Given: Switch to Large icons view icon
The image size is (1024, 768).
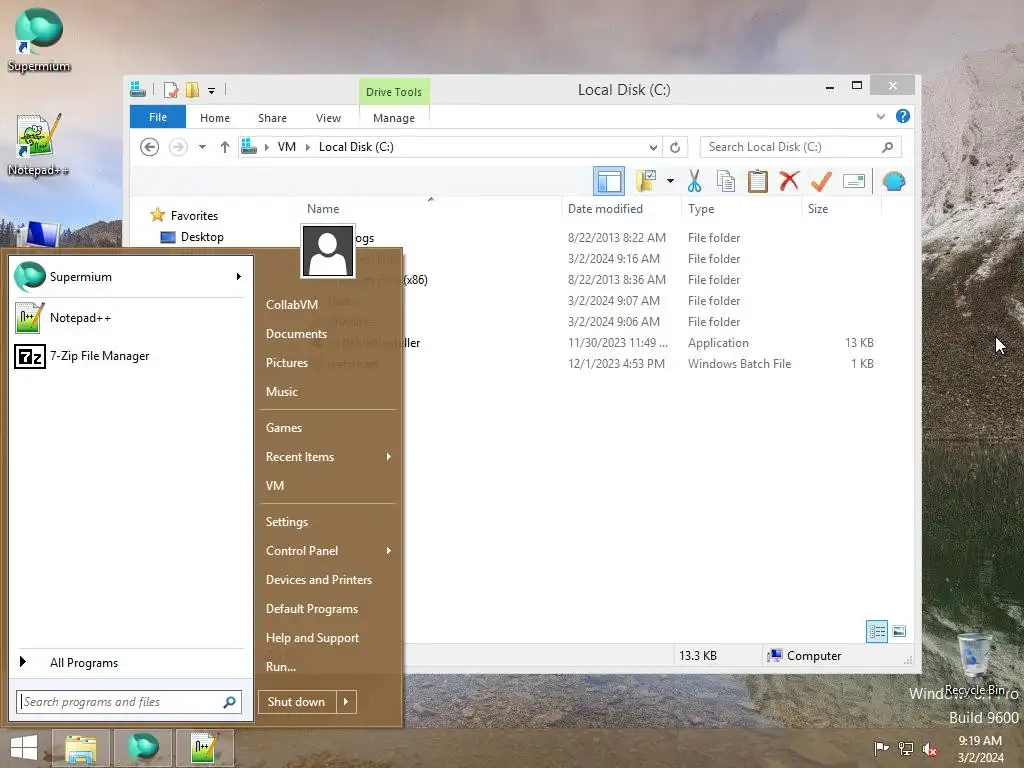Looking at the screenshot, I should coord(899,631).
